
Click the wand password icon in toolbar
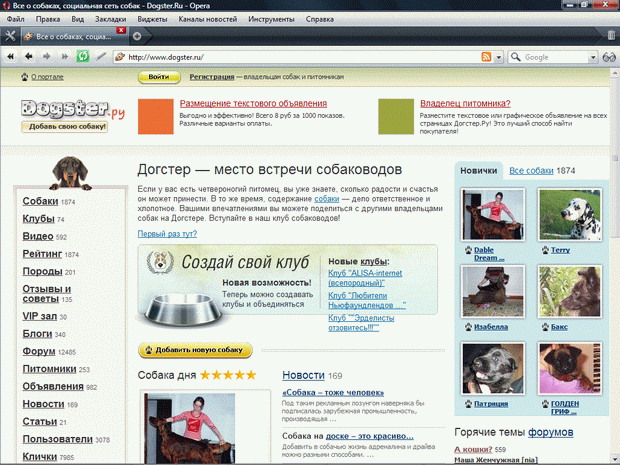[101, 57]
